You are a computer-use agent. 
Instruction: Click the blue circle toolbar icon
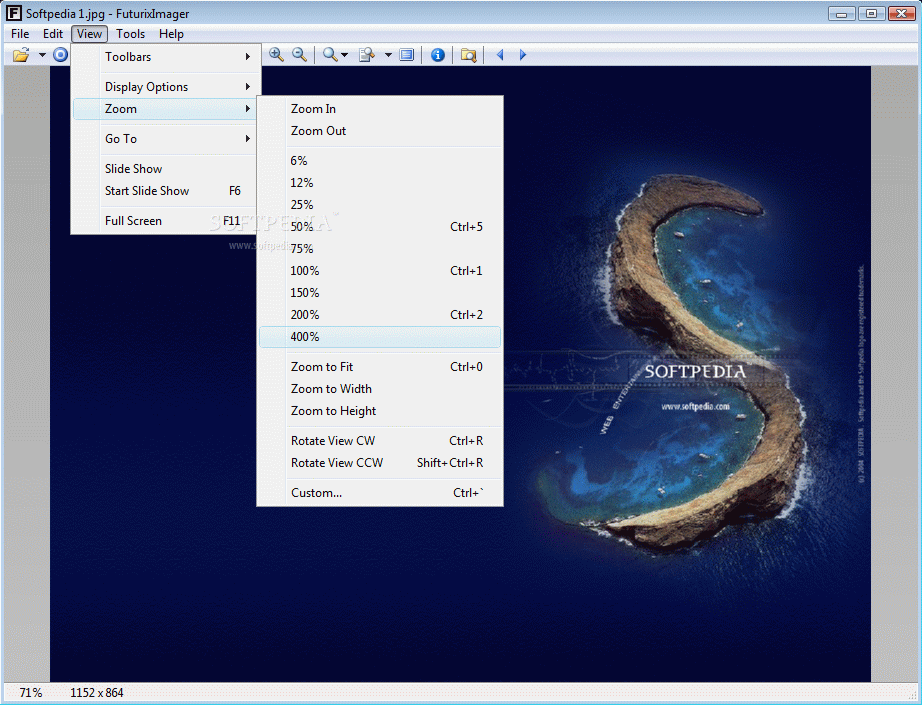(60, 55)
